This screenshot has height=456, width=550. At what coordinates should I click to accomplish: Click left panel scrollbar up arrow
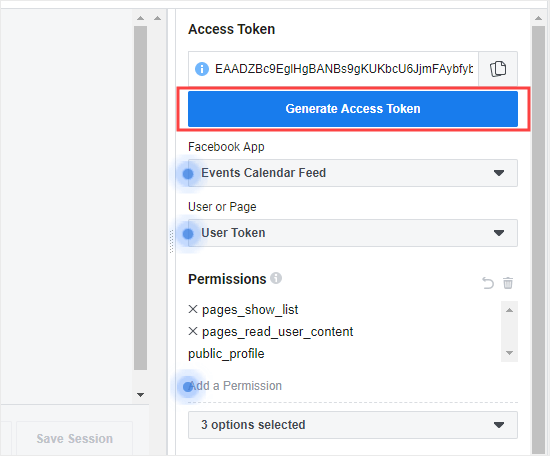tap(141, 18)
